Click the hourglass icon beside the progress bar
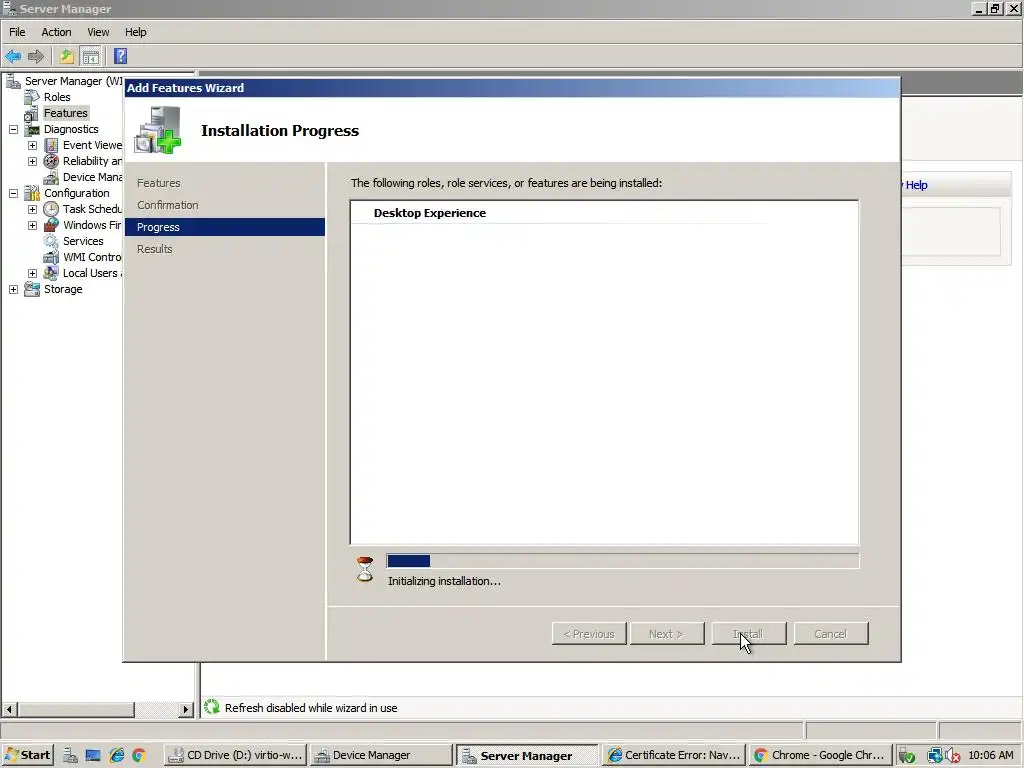Viewport: 1024px width, 768px height. tap(365, 569)
